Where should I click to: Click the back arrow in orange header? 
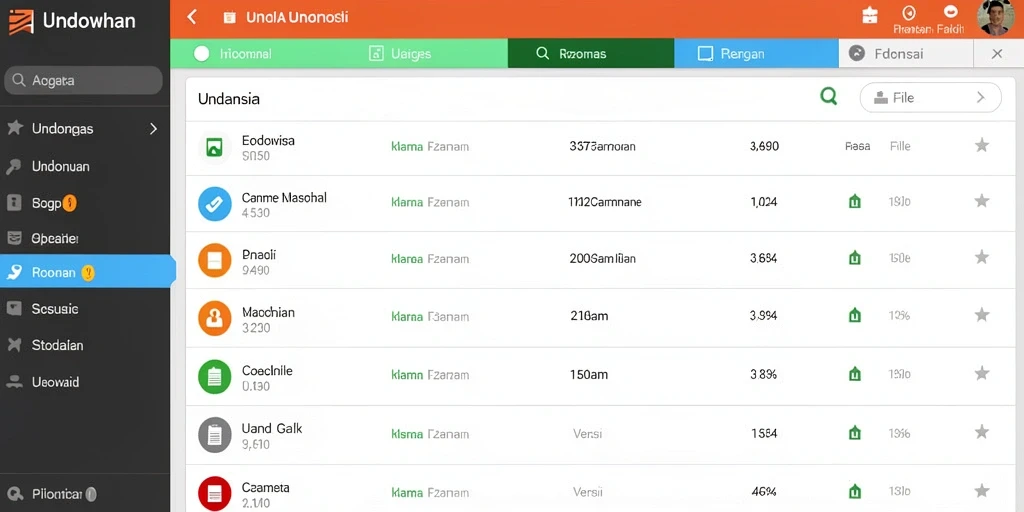(x=191, y=17)
